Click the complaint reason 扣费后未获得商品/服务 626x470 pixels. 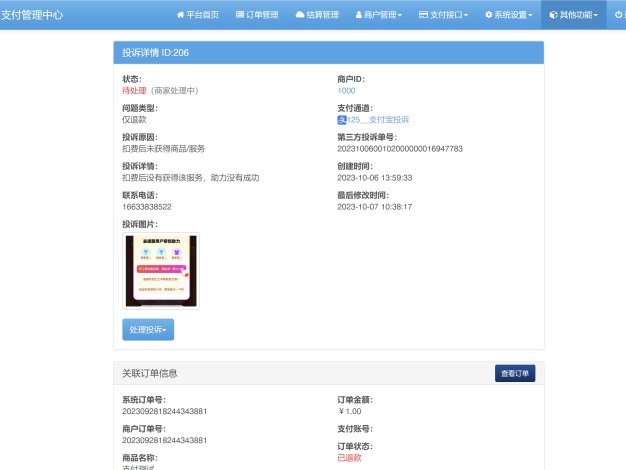(x=164, y=149)
